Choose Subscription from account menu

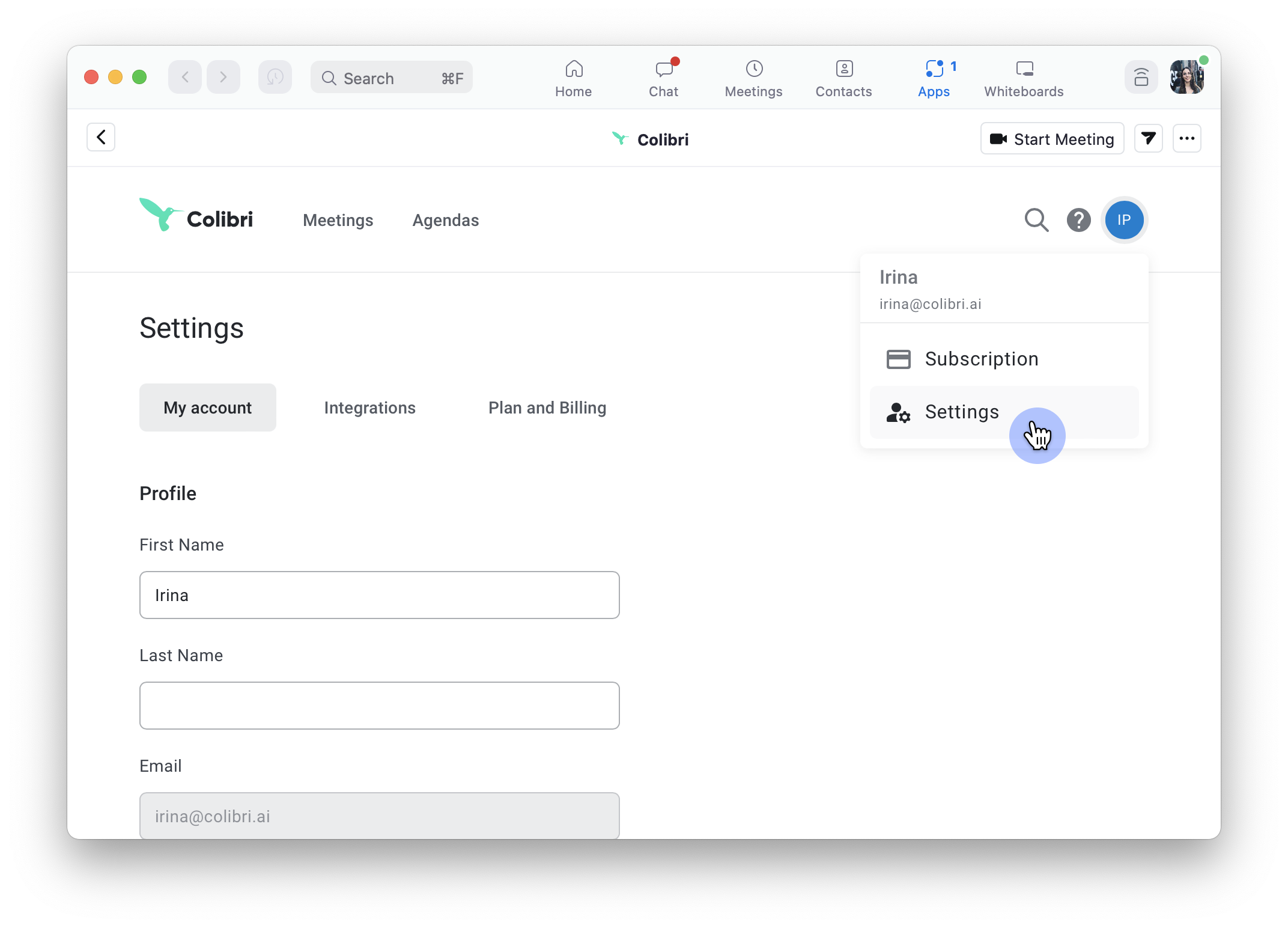click(x=1004, y=359)
